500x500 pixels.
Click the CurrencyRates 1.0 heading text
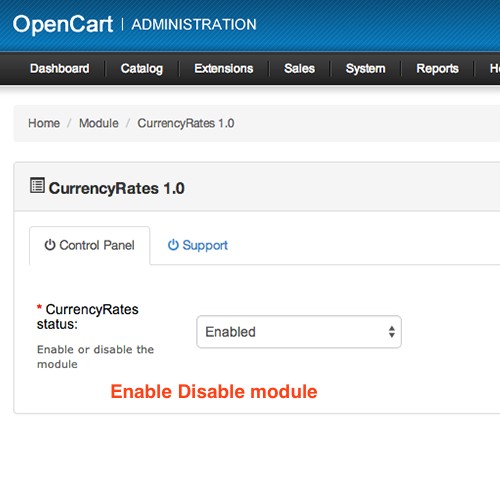[117, 188]
